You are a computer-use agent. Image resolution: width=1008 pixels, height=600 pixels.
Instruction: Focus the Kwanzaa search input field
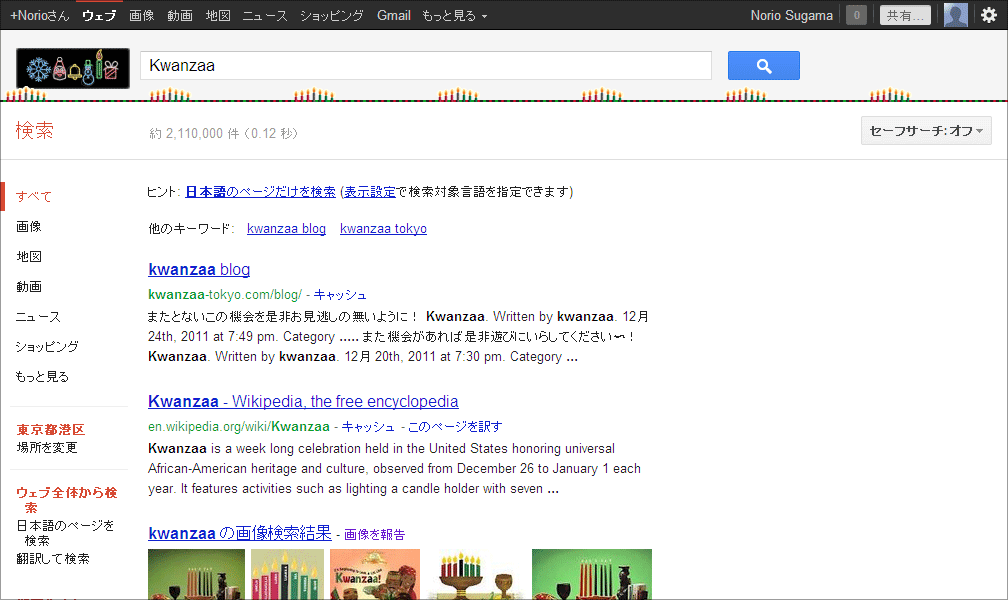426,66
